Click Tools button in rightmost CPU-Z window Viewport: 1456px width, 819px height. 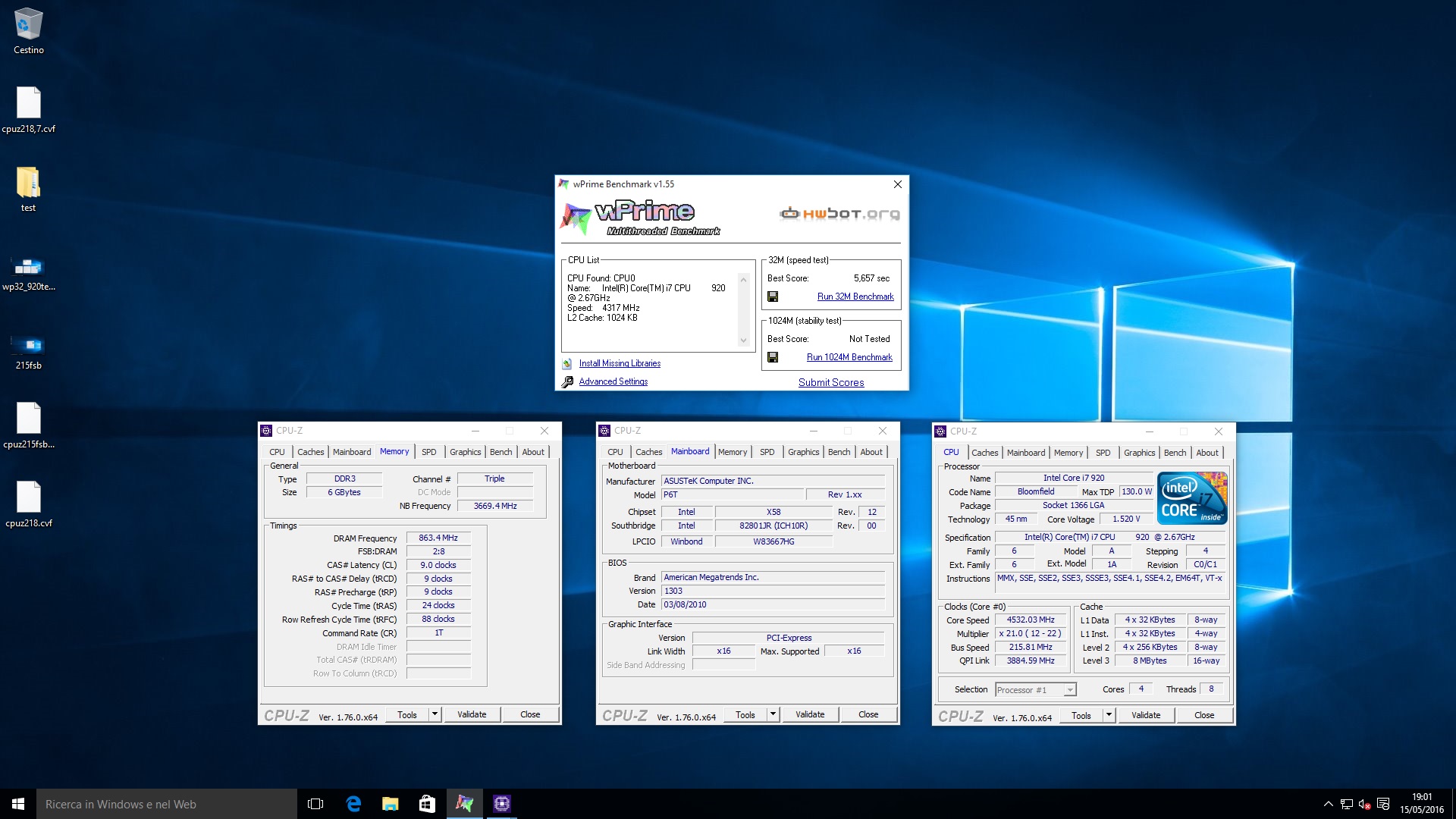1081,715
